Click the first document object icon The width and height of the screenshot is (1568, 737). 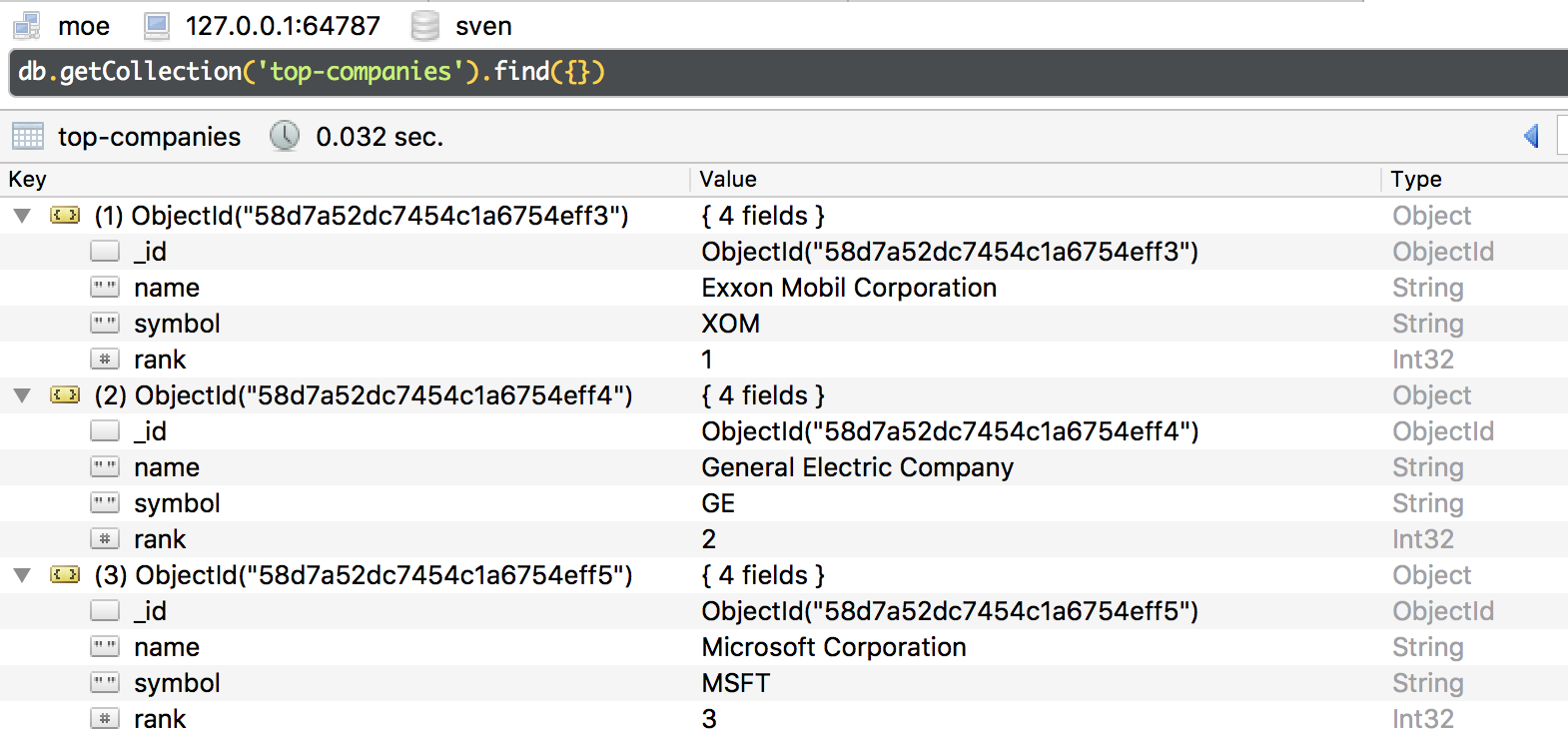click(65, 216)
